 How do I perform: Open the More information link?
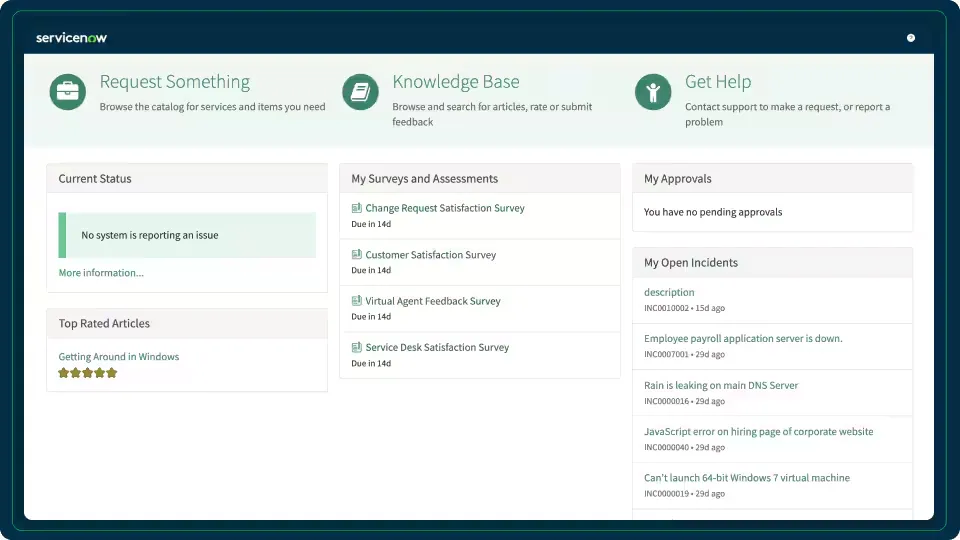pos(101,273)
